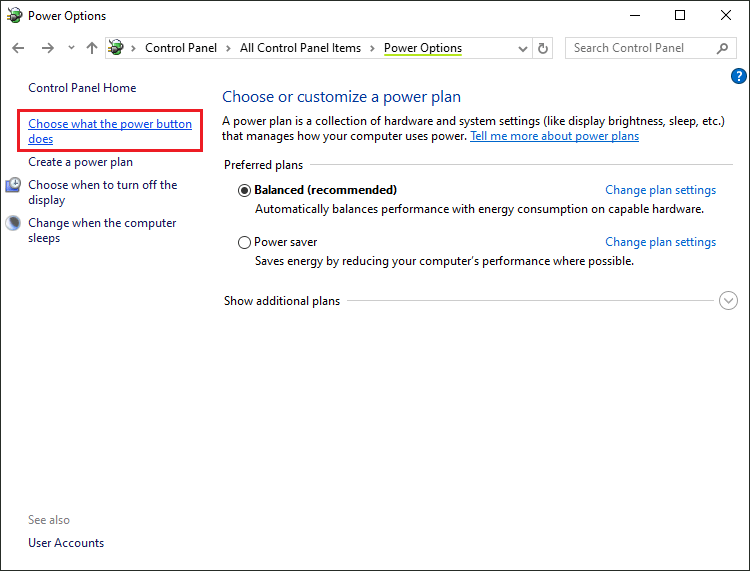Open breadcrumb arrow after All Control Panel Items

[372, 48]
